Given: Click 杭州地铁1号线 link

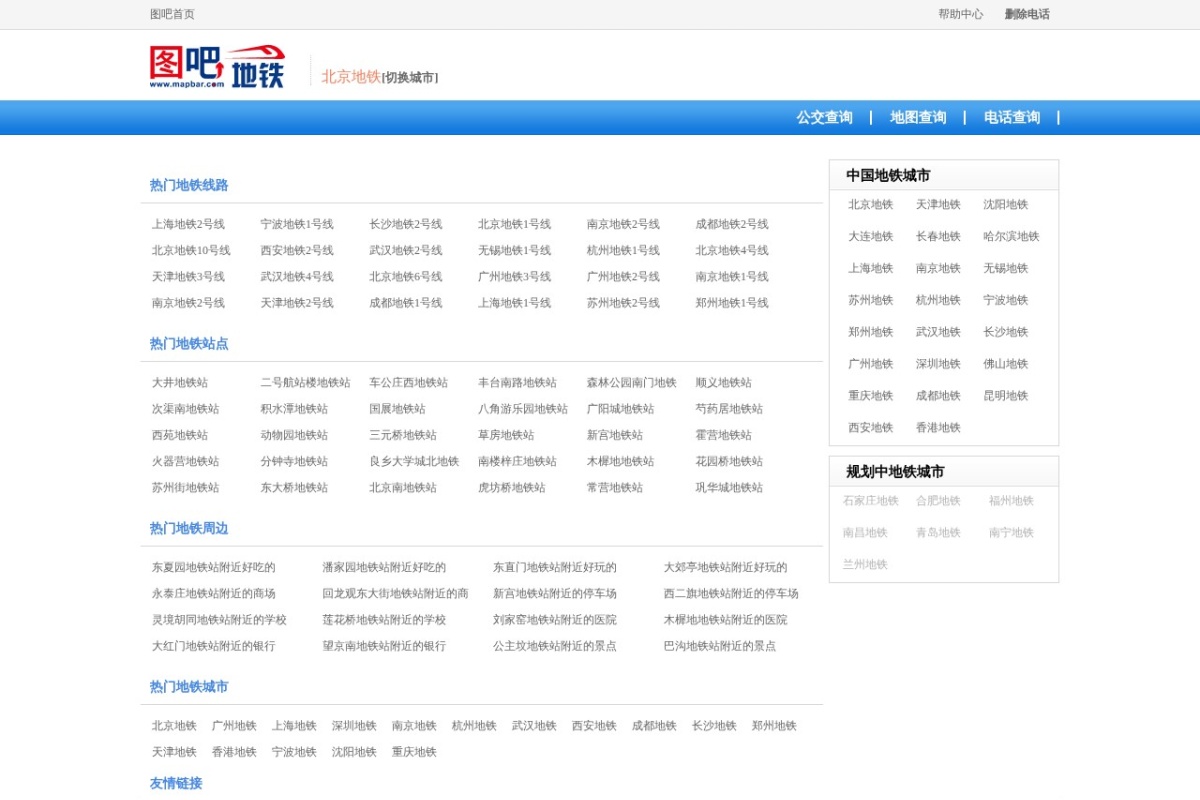Looking at the screenshot, I should tap(623, 250).
